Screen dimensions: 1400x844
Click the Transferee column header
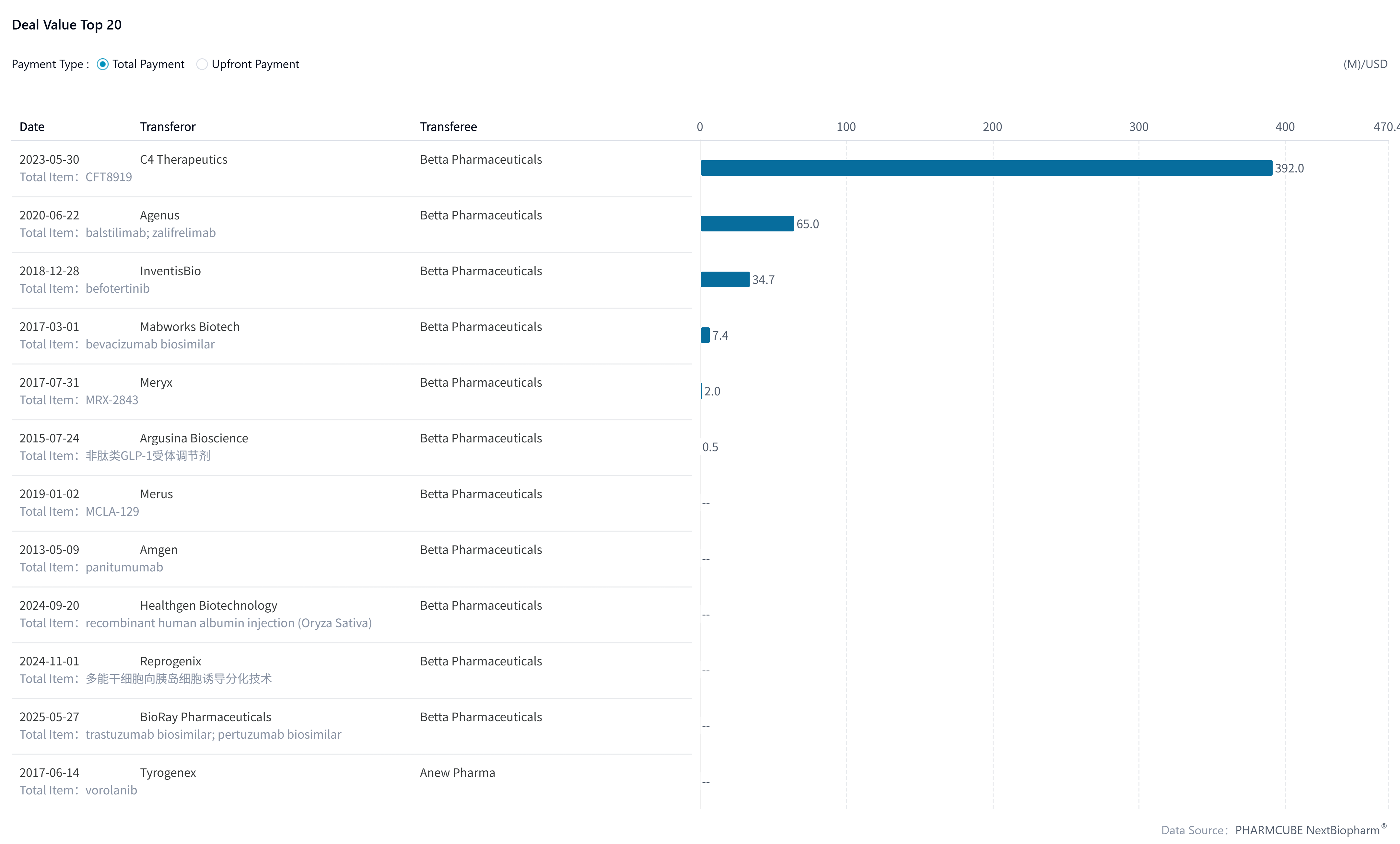tap(448, 126)
